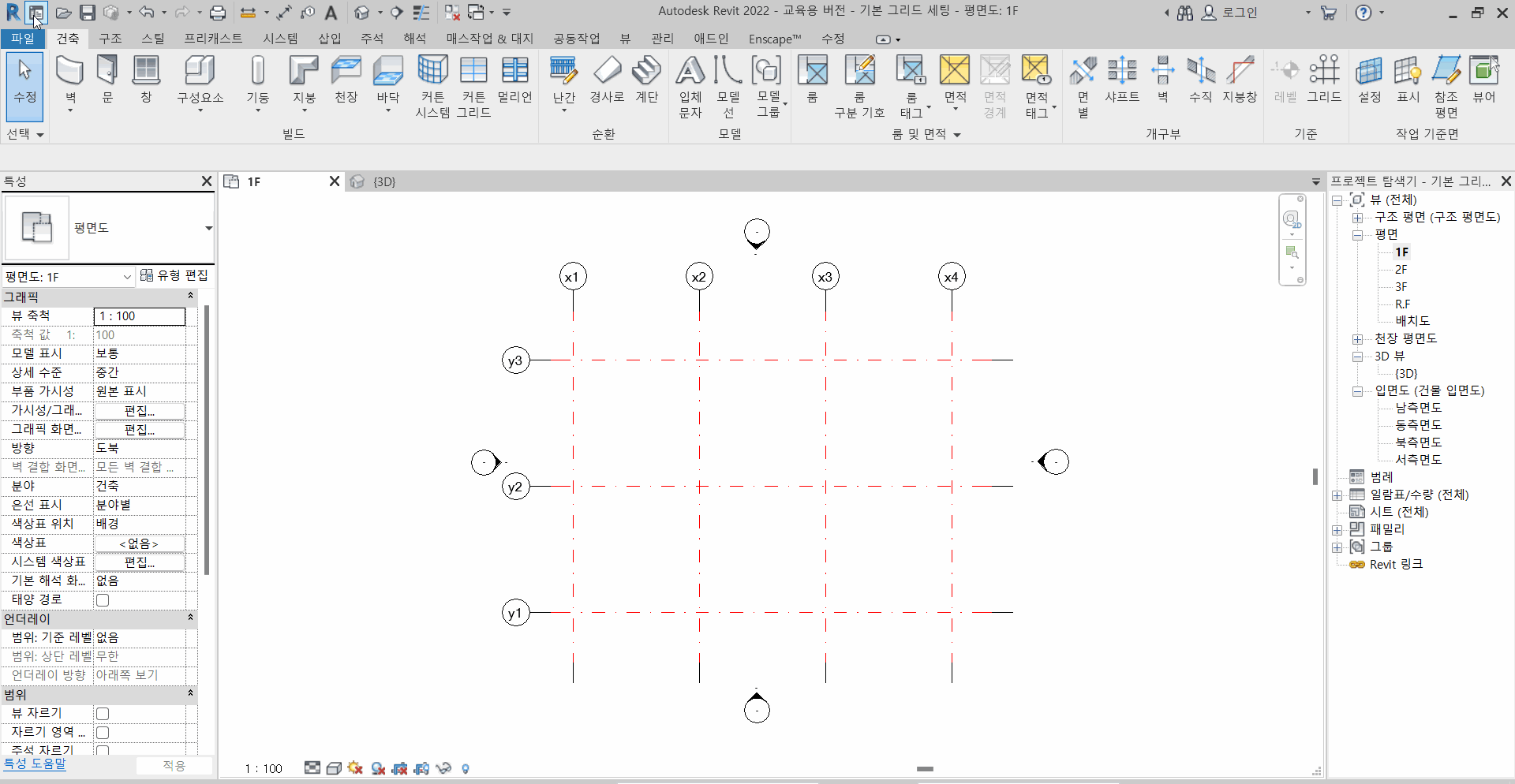Screen dimensions: 1515x784
Task: Click the <없음> 색상표 button
Action: (140, 543)
